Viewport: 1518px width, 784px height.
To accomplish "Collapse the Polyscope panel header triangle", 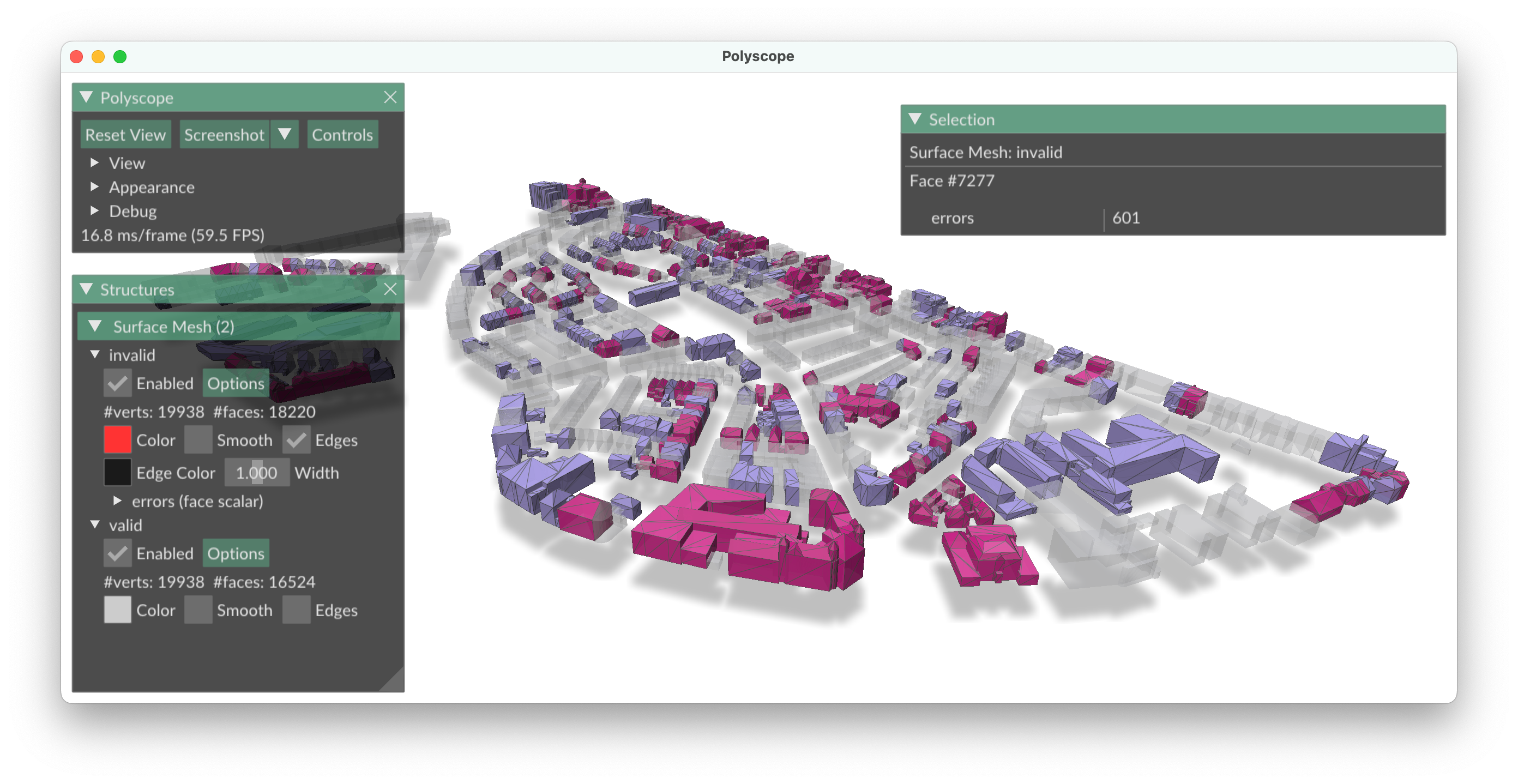I will click(x=87, y=97).
